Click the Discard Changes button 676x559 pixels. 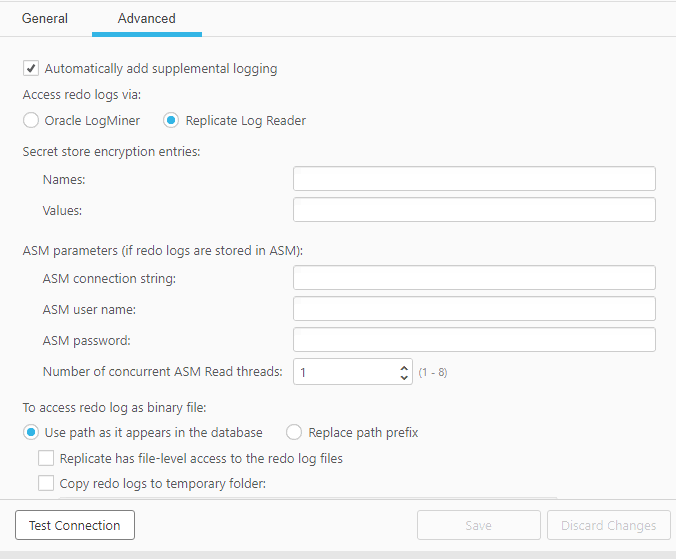pyautogui.click(x=608, y=525)
